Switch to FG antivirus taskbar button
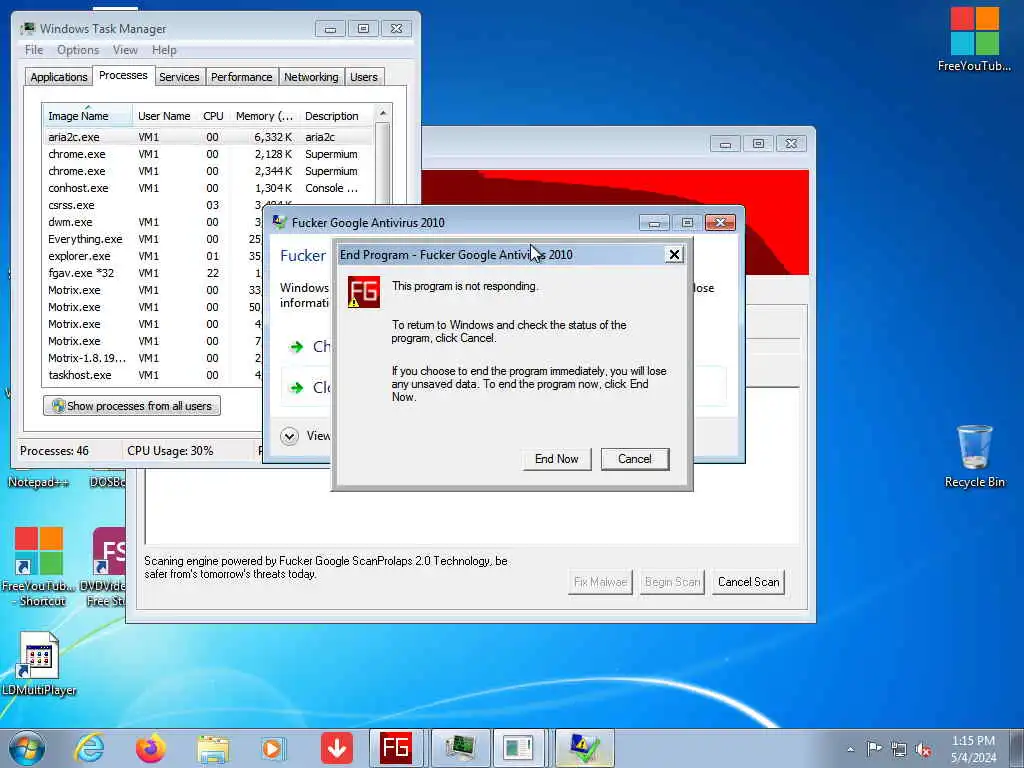1024x768 pixels. point(396,748)
